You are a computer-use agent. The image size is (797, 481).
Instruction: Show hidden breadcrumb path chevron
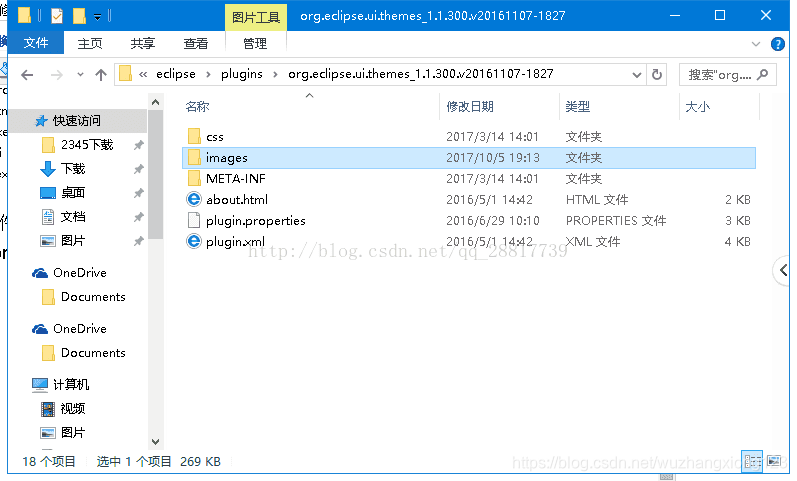143,75
